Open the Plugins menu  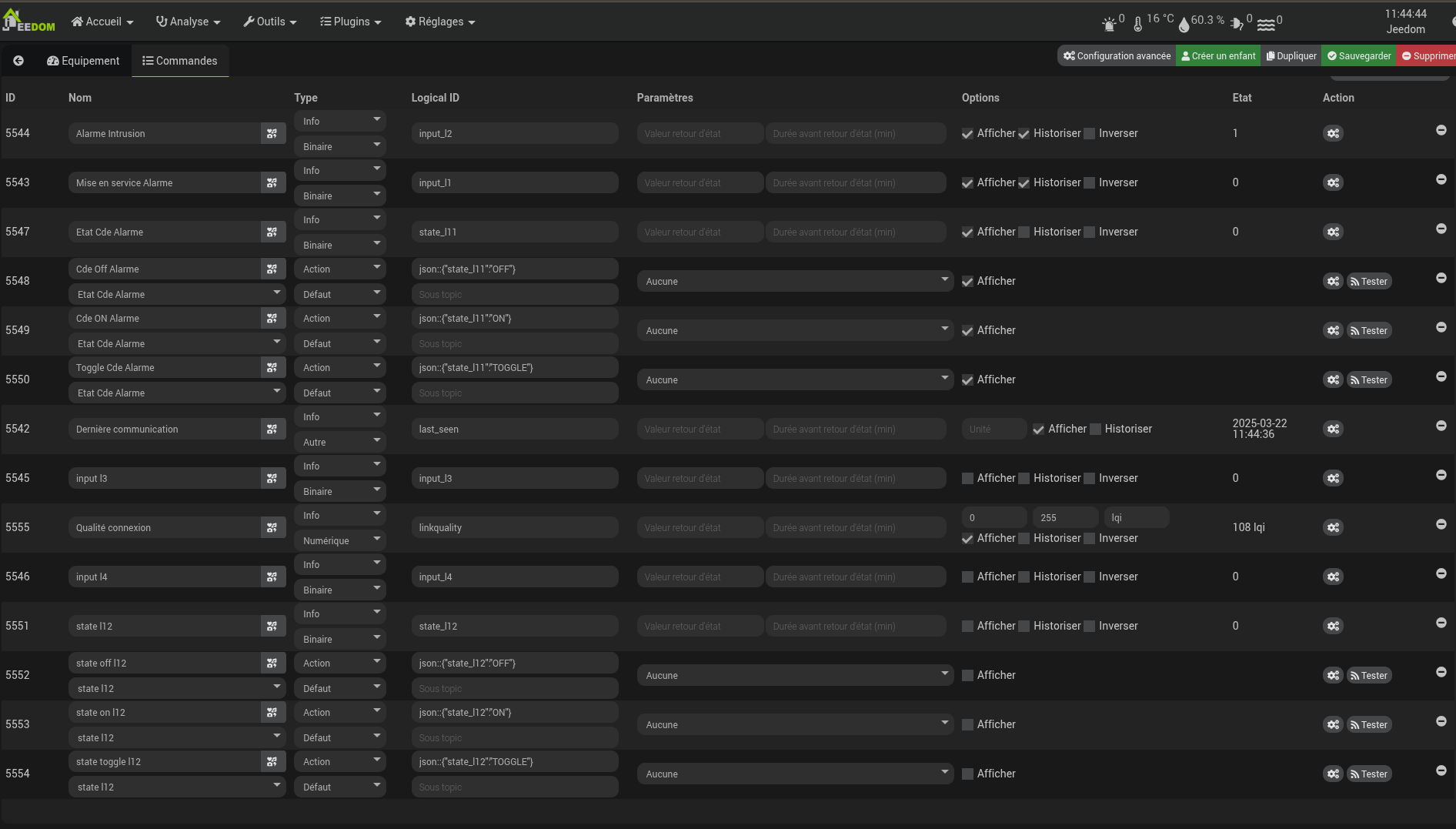coord(351,22)
